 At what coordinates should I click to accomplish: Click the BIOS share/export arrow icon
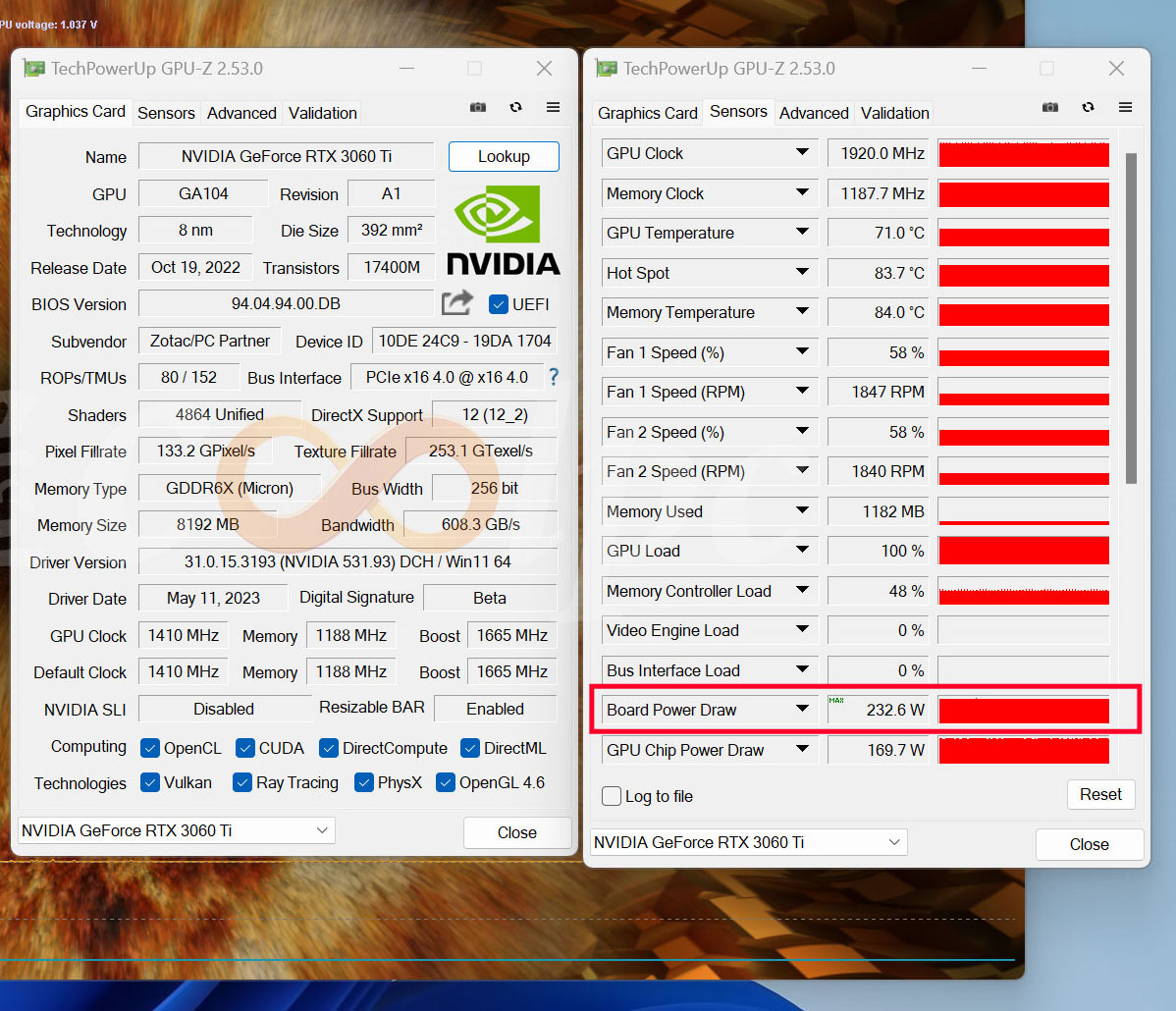tap(456, 303)
